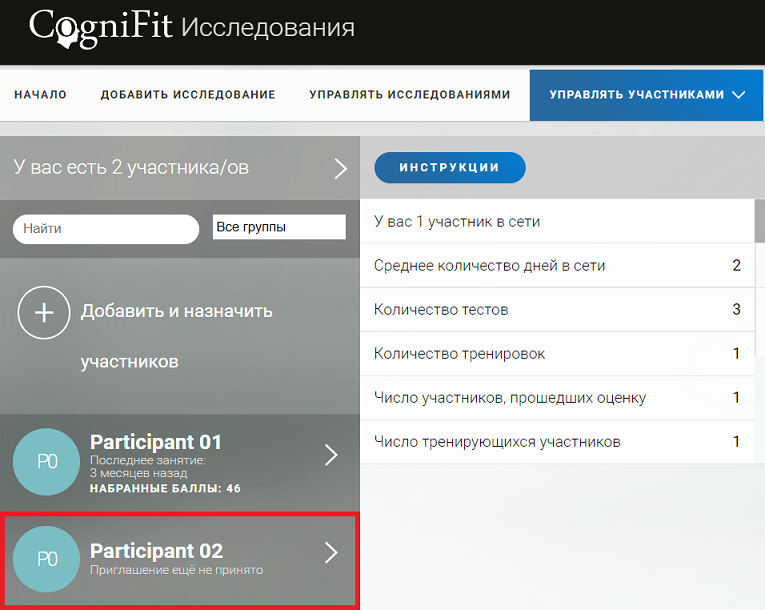Click Добавить и назначить участников text
765x610 pixels.
pyautogui.click(x=176, y=336)
